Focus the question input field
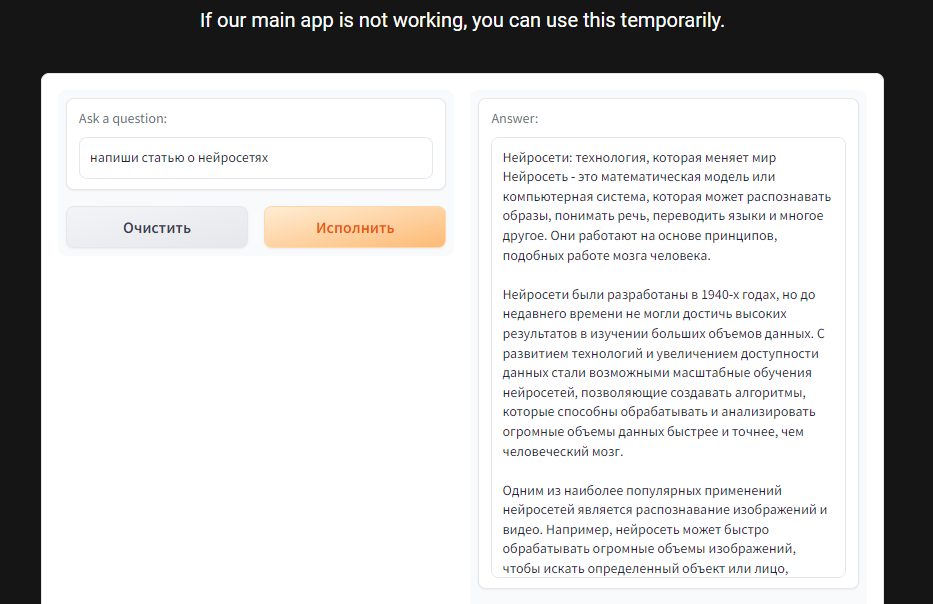The width and height of the screenshot is (933, 604). pyautogui.click(x=254, y=158)
